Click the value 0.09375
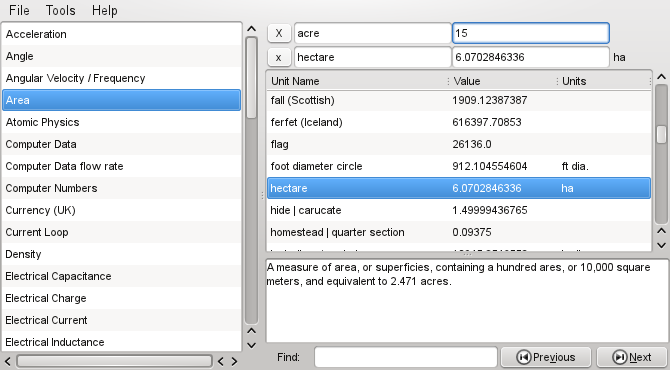 tap(472, 232)
